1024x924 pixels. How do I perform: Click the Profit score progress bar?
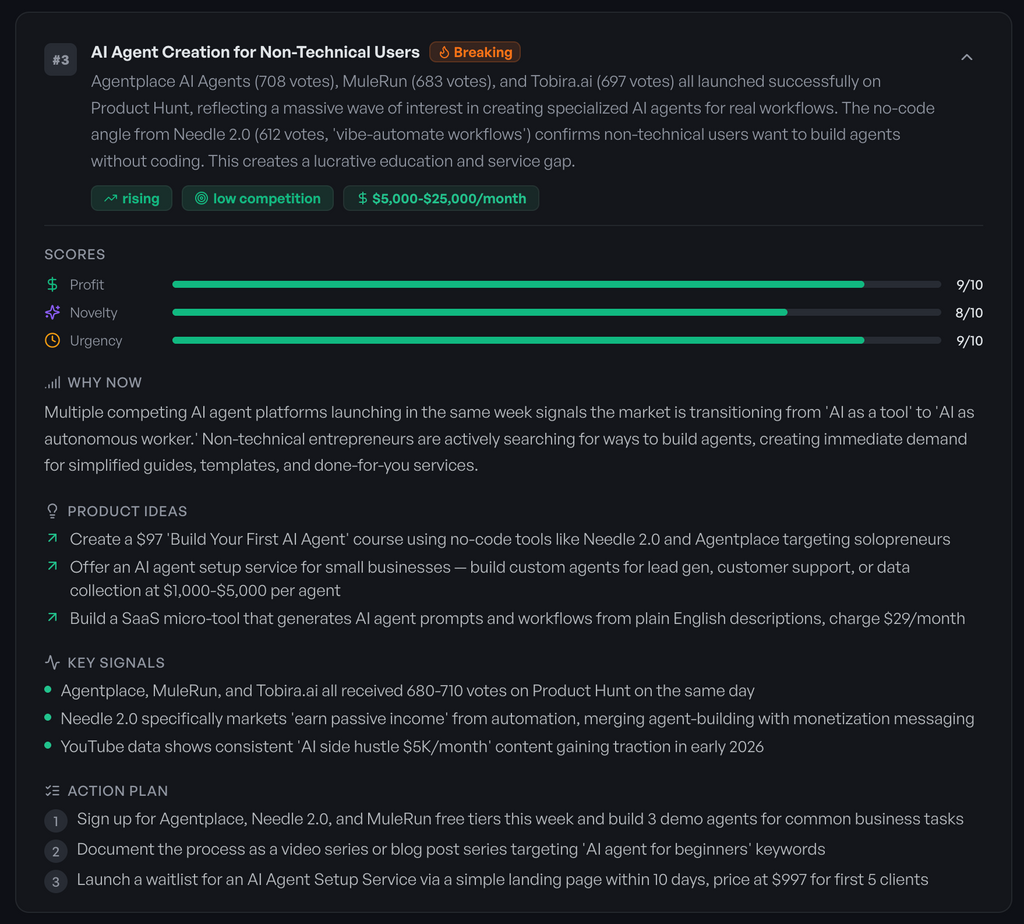coord(556,285)
